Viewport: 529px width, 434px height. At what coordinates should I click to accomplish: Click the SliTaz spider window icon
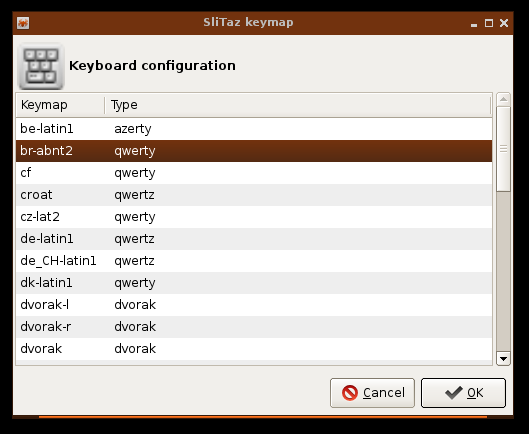click(x=23, y=23)
